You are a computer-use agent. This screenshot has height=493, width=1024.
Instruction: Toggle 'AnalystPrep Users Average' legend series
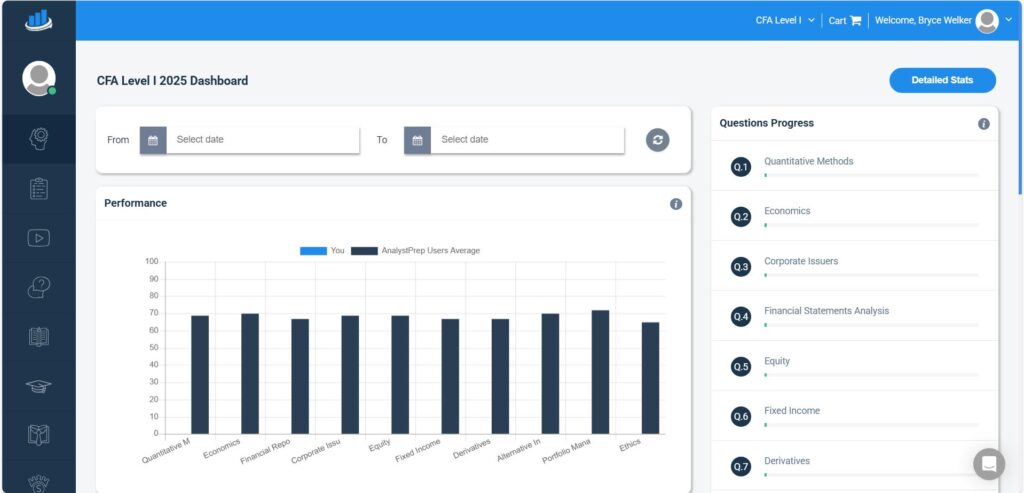click(x=415, y=251)
